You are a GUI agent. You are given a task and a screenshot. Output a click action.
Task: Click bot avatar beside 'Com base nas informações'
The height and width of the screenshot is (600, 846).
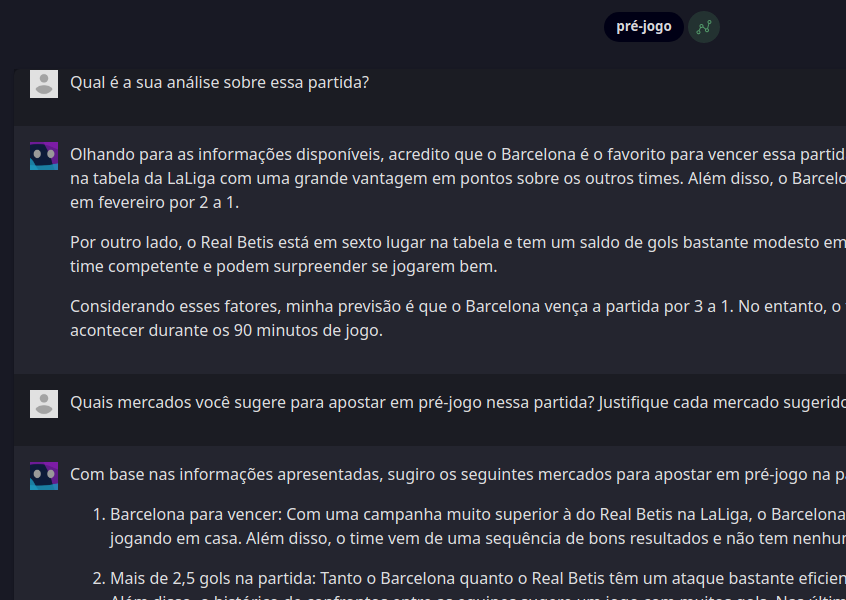[44, 476]
